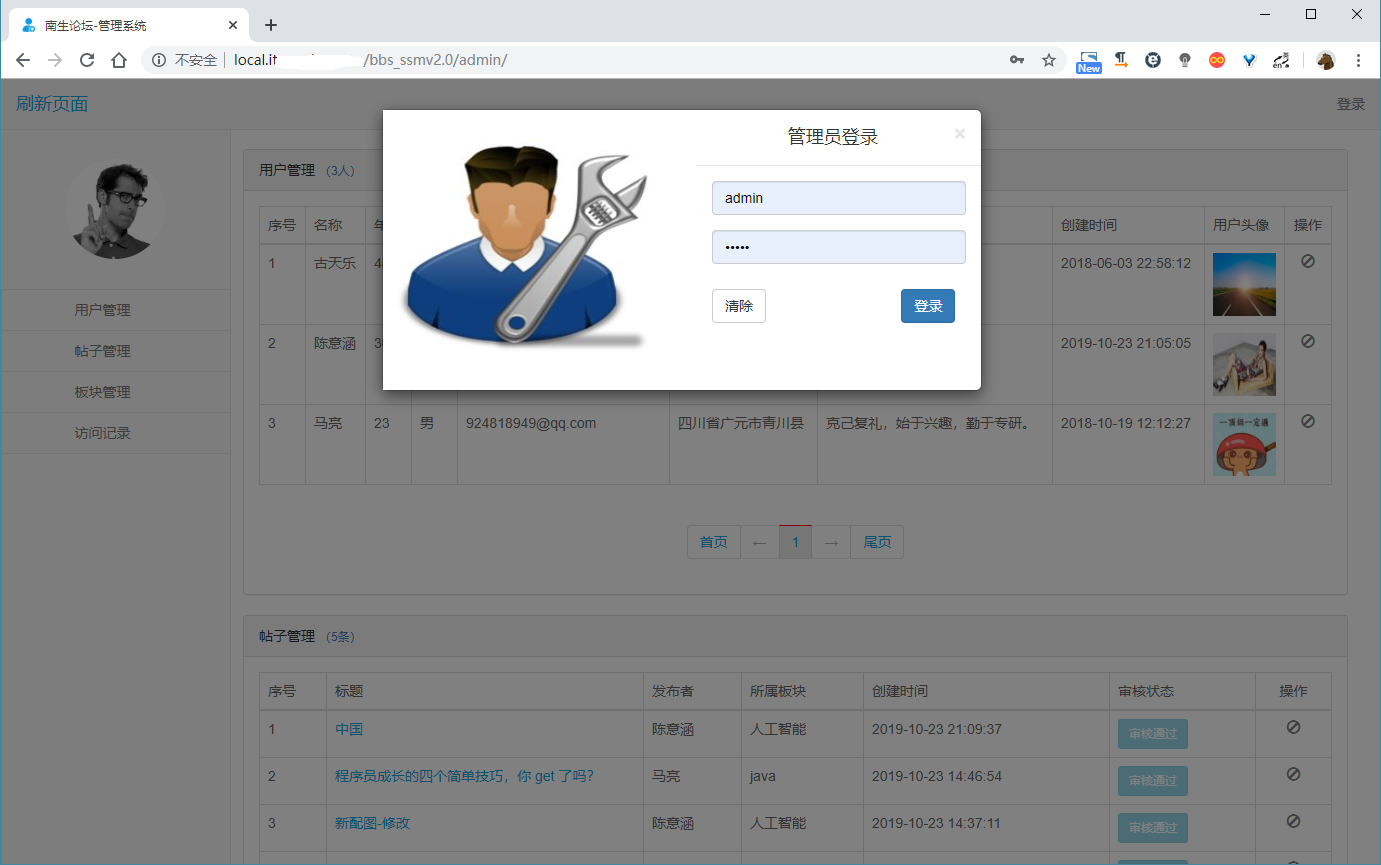The width and height of the screenshot is (1381, 865).
Task: Click the 清除 button
Action: pos(739,306)
